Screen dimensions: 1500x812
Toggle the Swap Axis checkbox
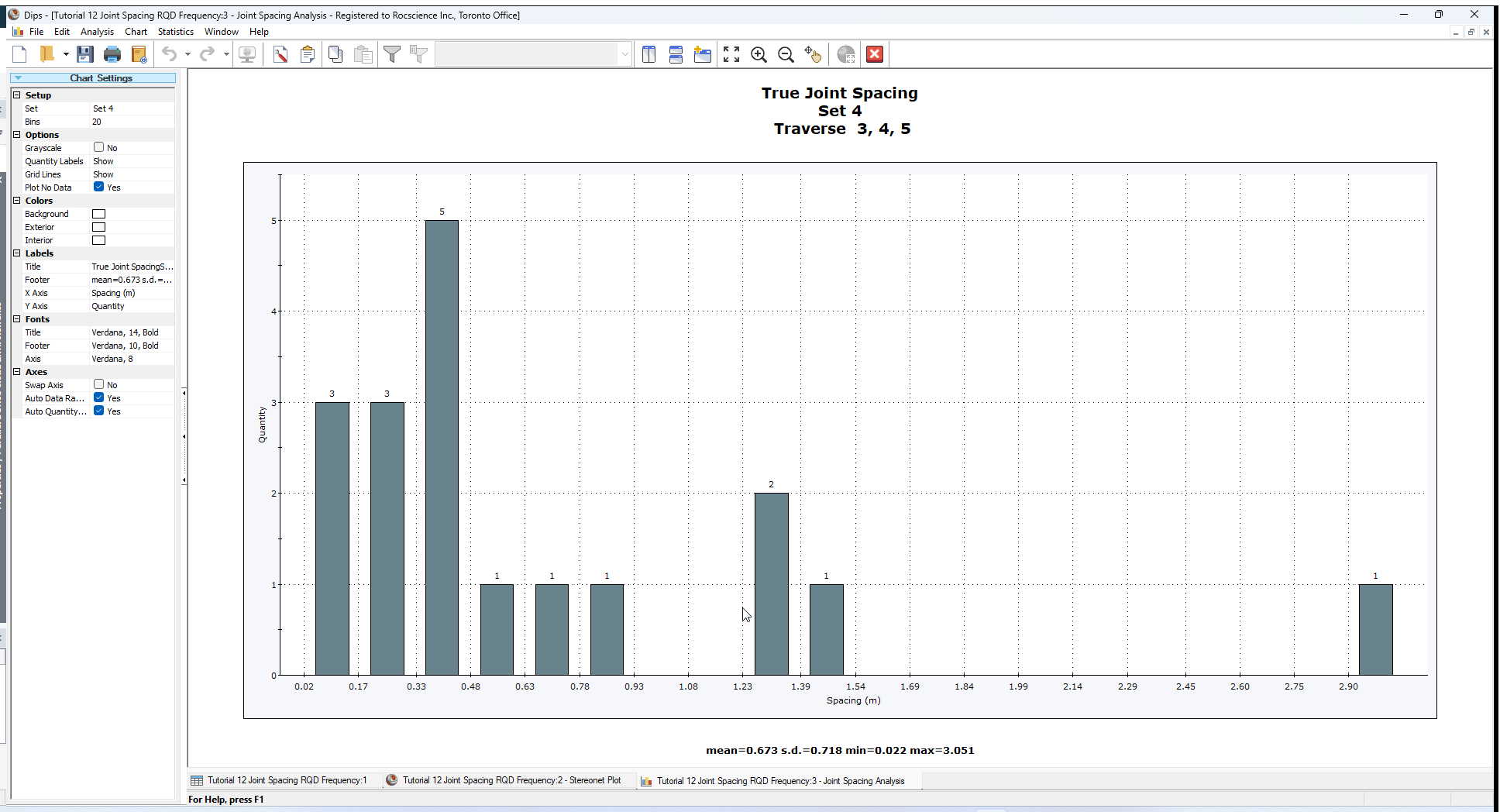[99, 384]
